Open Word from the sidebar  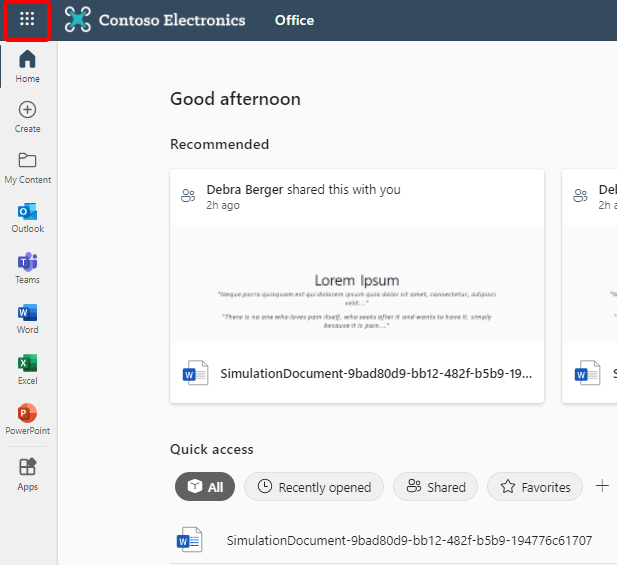click(28, 318)
